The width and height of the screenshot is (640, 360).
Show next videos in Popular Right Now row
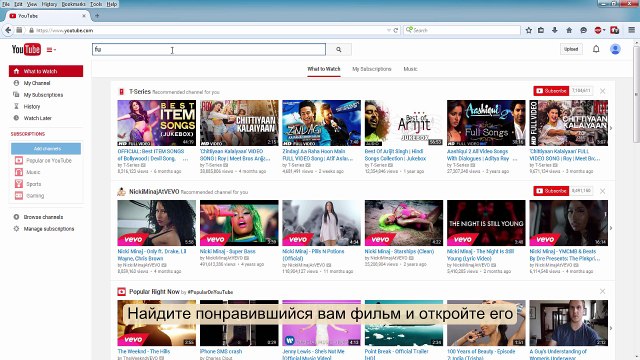click(x=611, y=328)
